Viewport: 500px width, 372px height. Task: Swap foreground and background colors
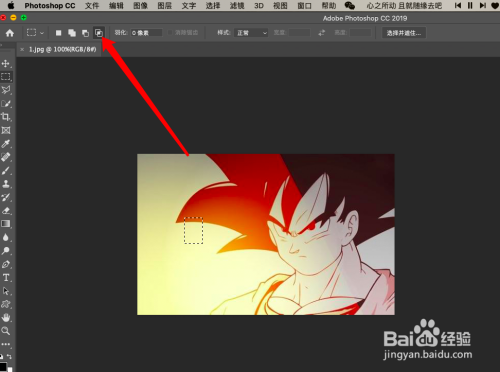coord(9,356)
